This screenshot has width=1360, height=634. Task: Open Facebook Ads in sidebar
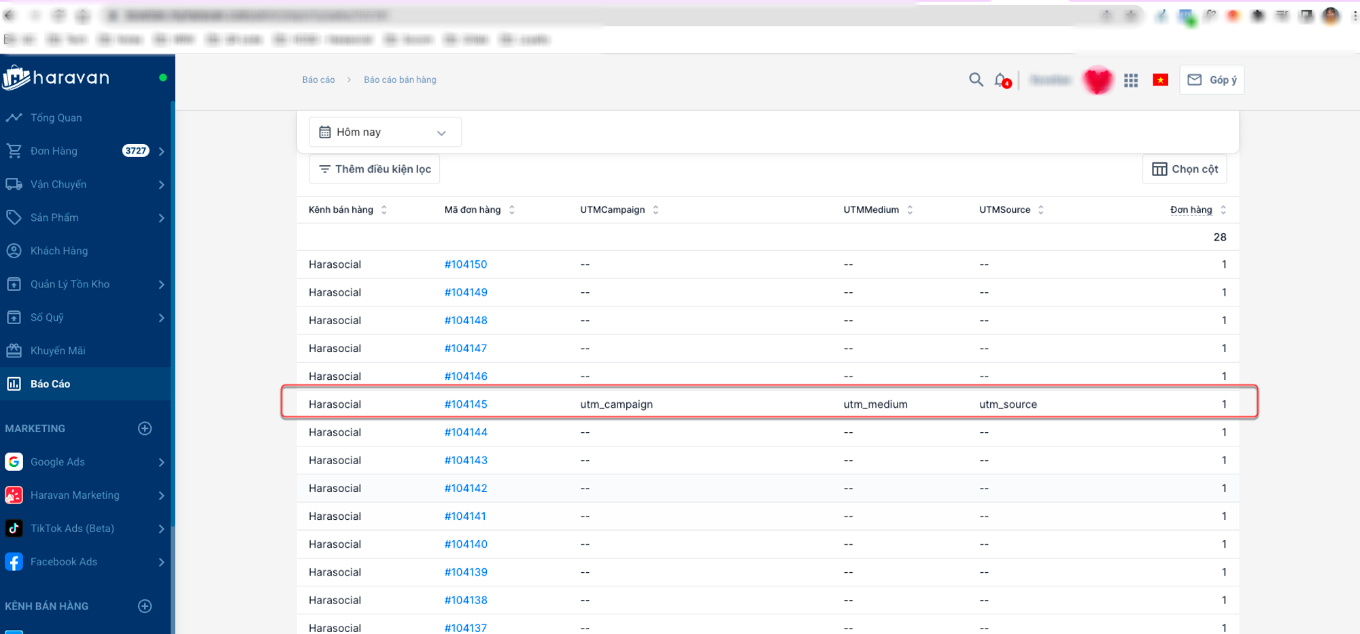click(63, 562)
